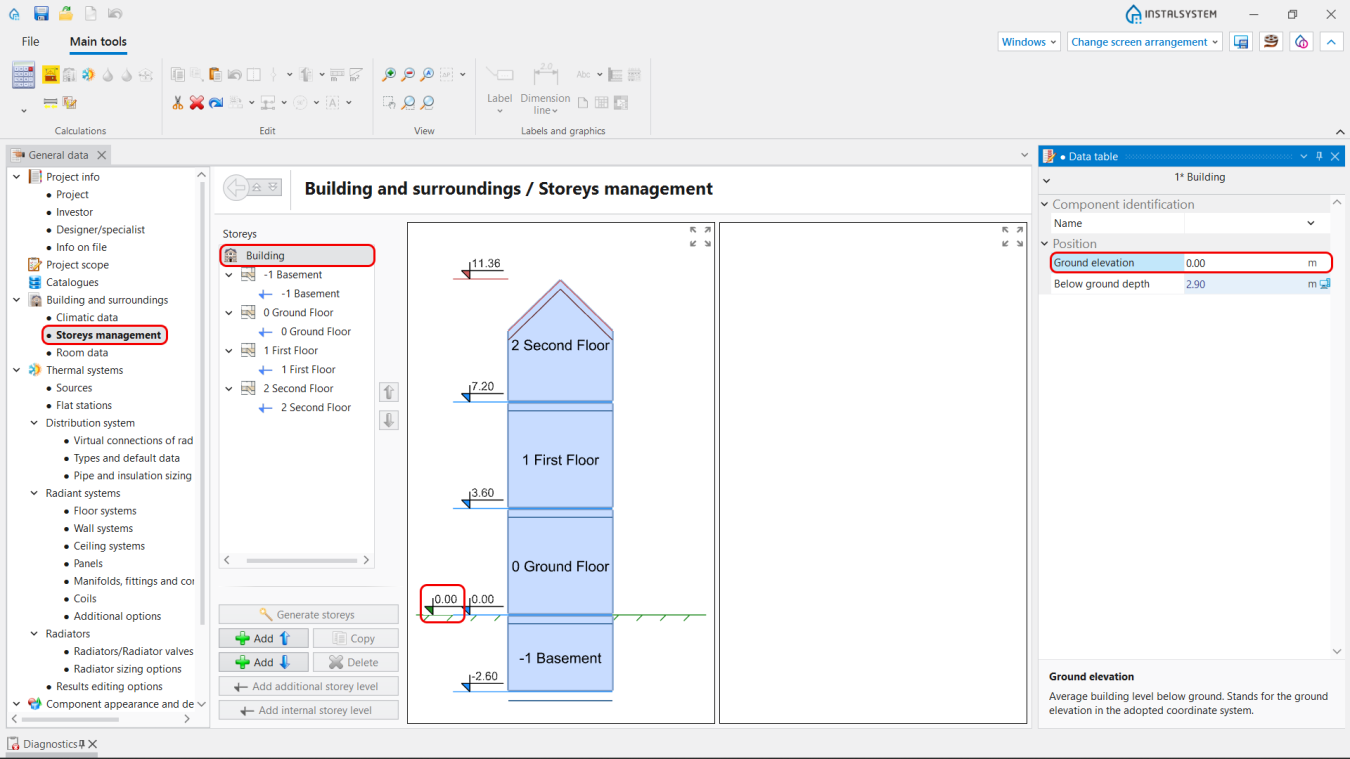Open the Change screen arrangement dropdown
Viewport: 1350px width, 759px height.
tap(1145, 42)
